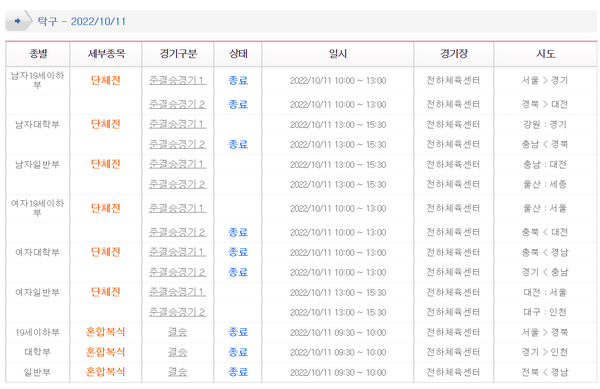600x389 pixels.
Task: Click 종료 status in 경북 > 대전 row
Action: click(238, 104)
